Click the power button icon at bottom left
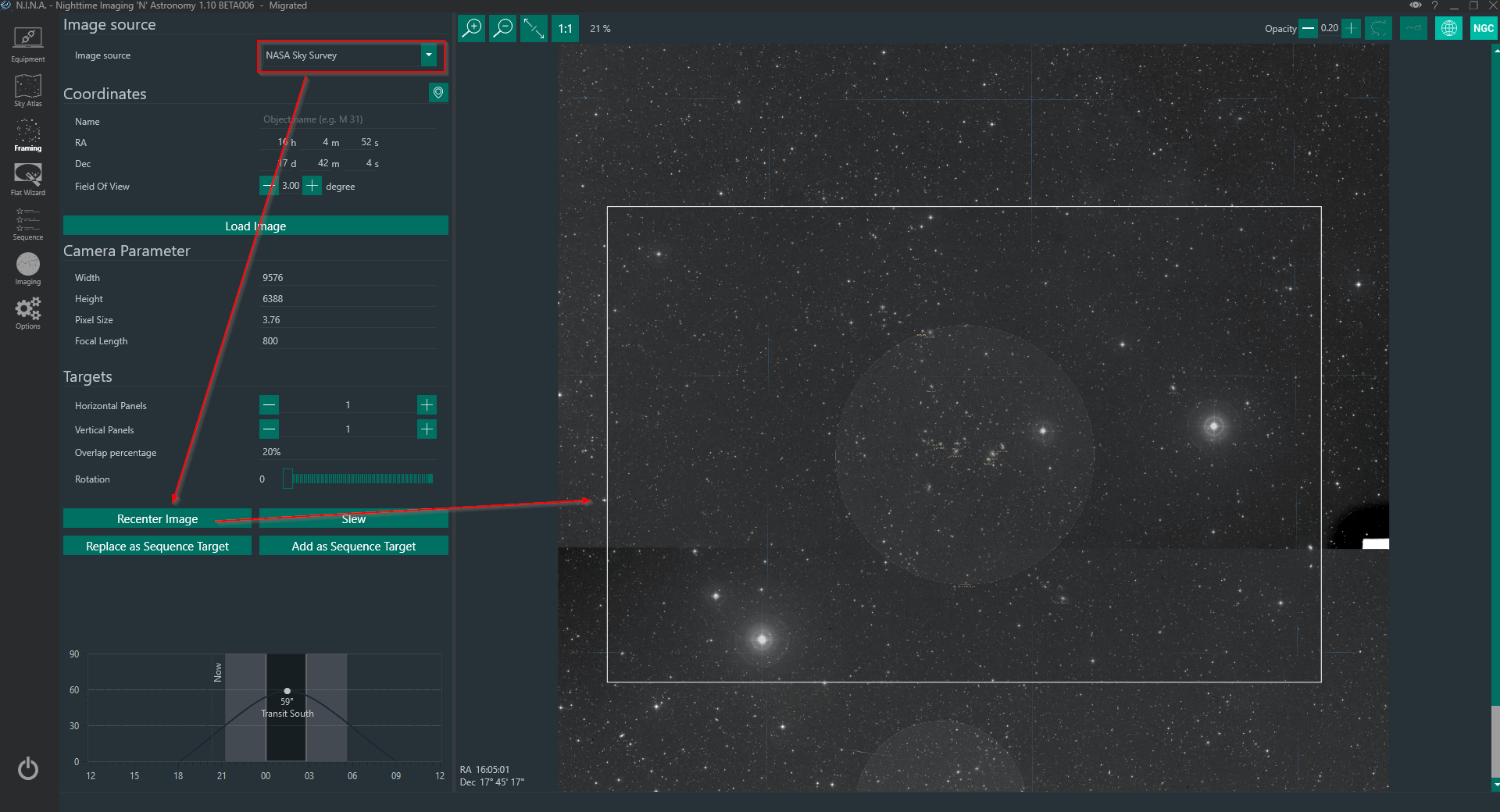 pyautogui.click(x=28, y=769)
